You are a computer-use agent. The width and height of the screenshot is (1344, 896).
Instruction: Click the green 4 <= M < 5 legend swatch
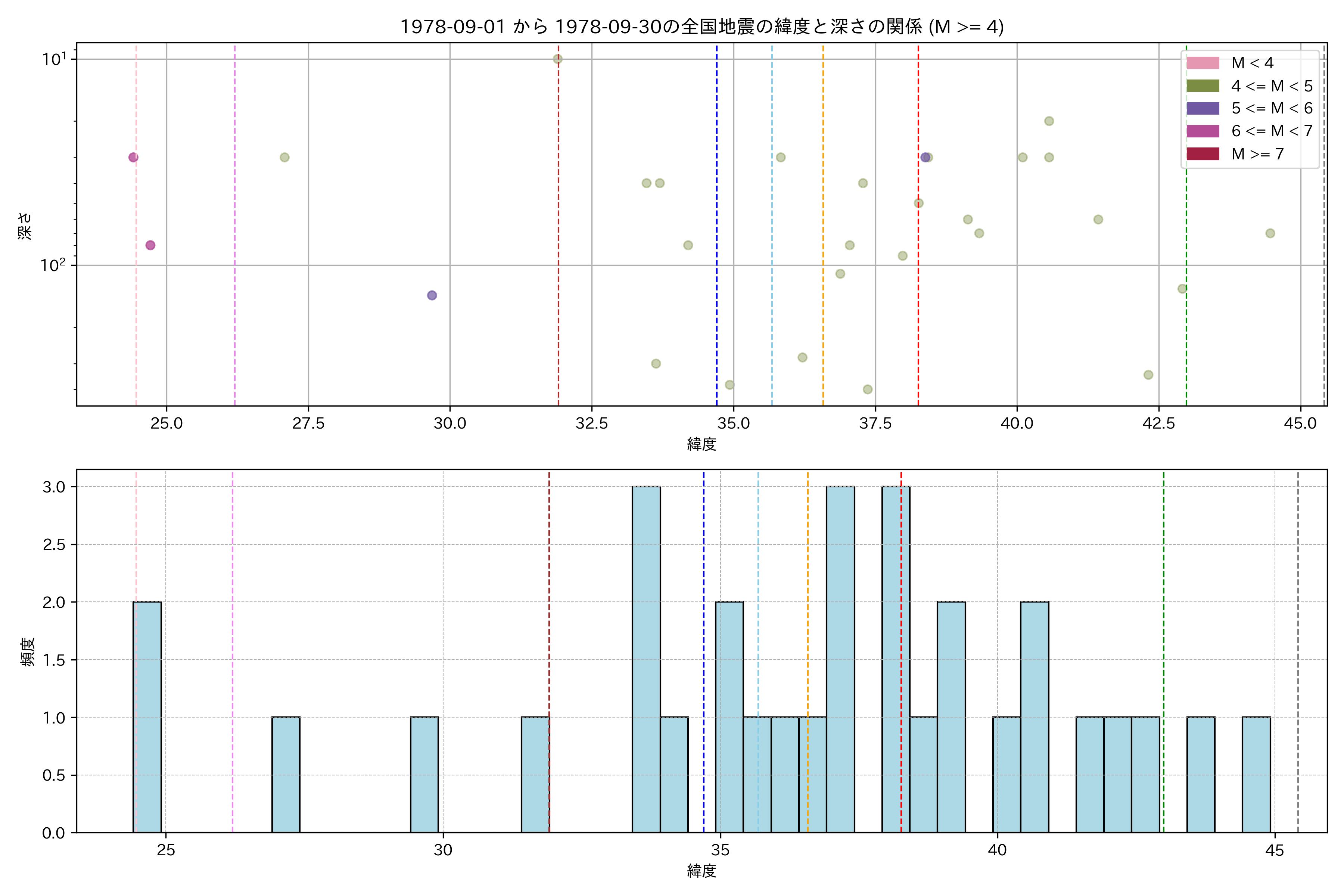click(1202, 86)
